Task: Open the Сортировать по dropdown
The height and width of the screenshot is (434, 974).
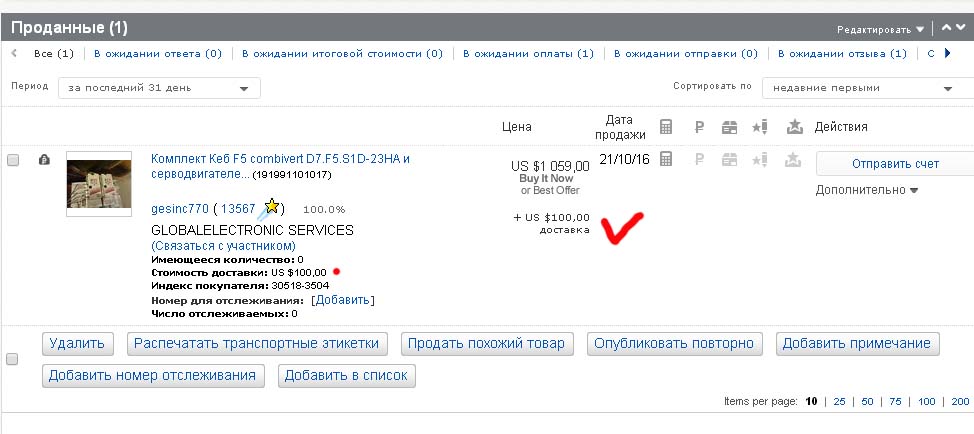Action: 862,88
